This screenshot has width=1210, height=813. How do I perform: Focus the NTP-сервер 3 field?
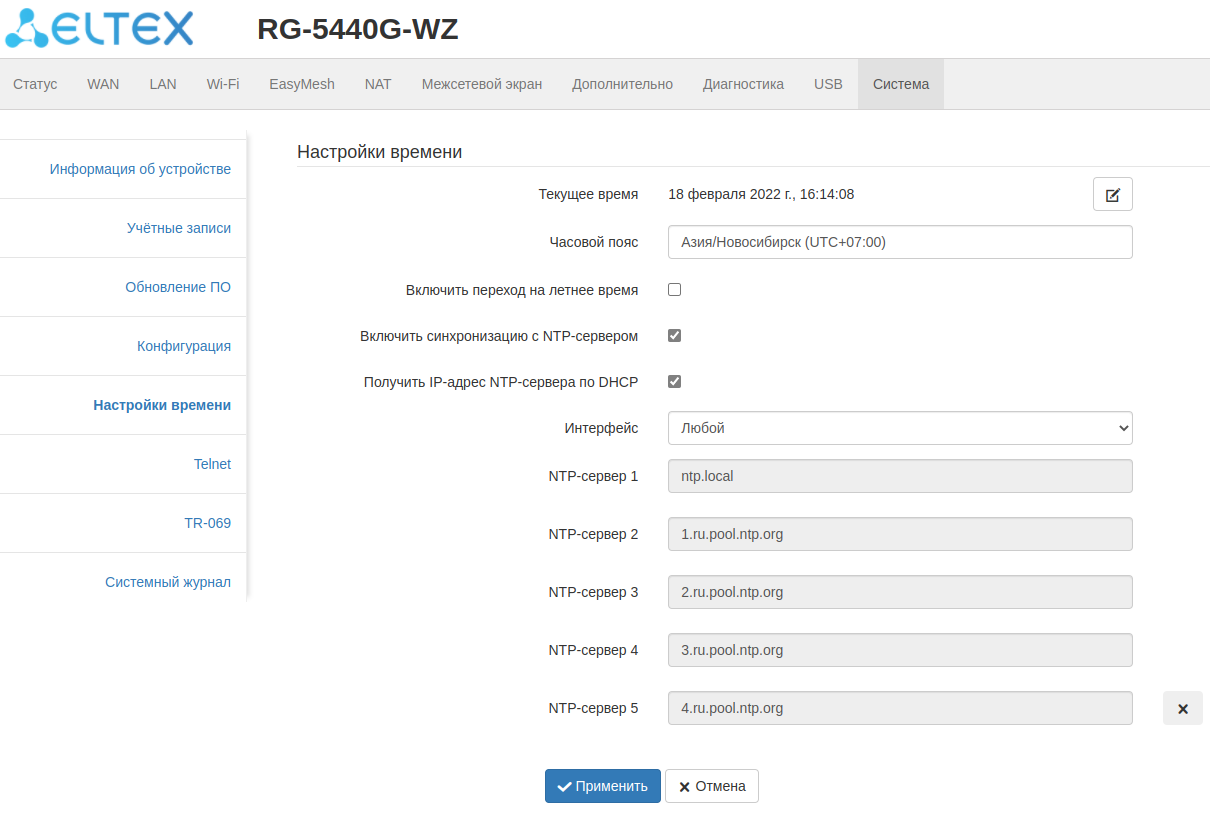[899, 592]
